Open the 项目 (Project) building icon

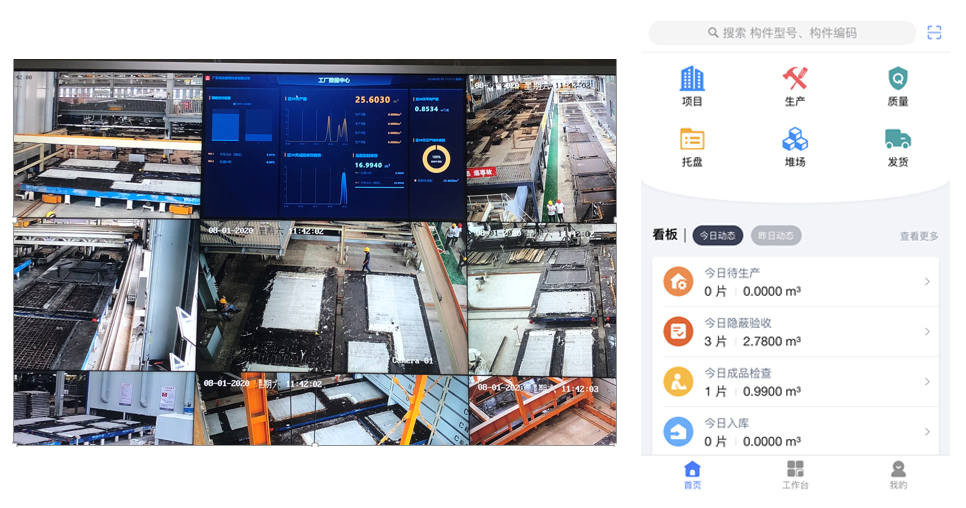click(692, 79)
